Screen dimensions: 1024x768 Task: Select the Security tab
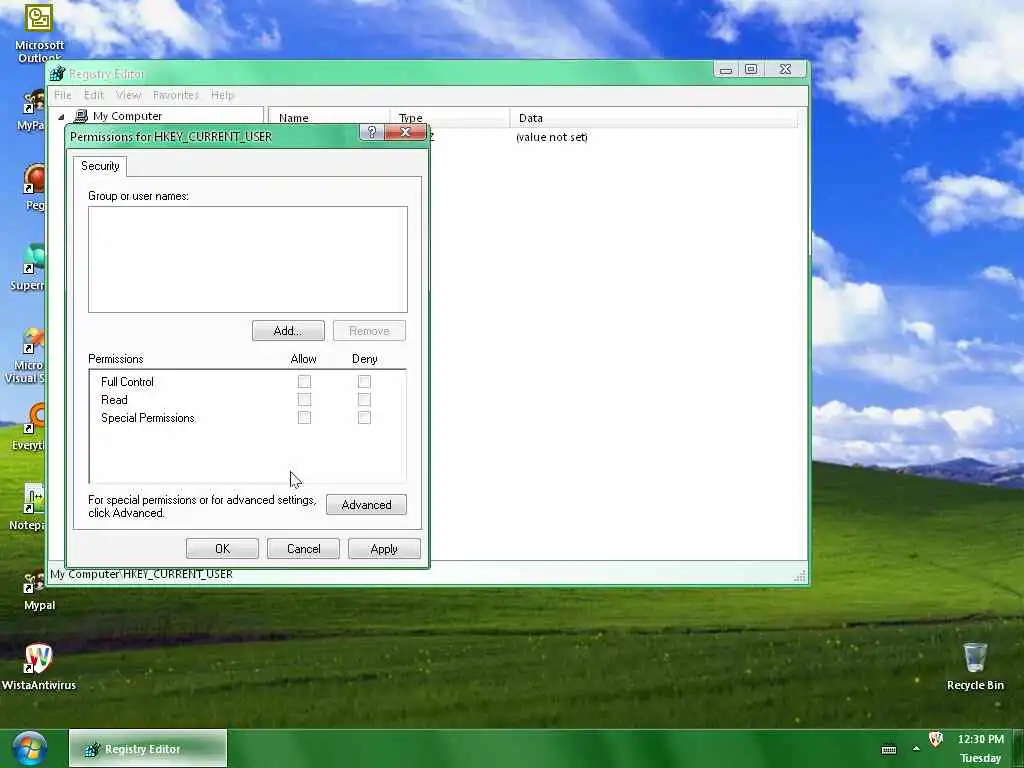pyautogui.click(x=100, y=166)
